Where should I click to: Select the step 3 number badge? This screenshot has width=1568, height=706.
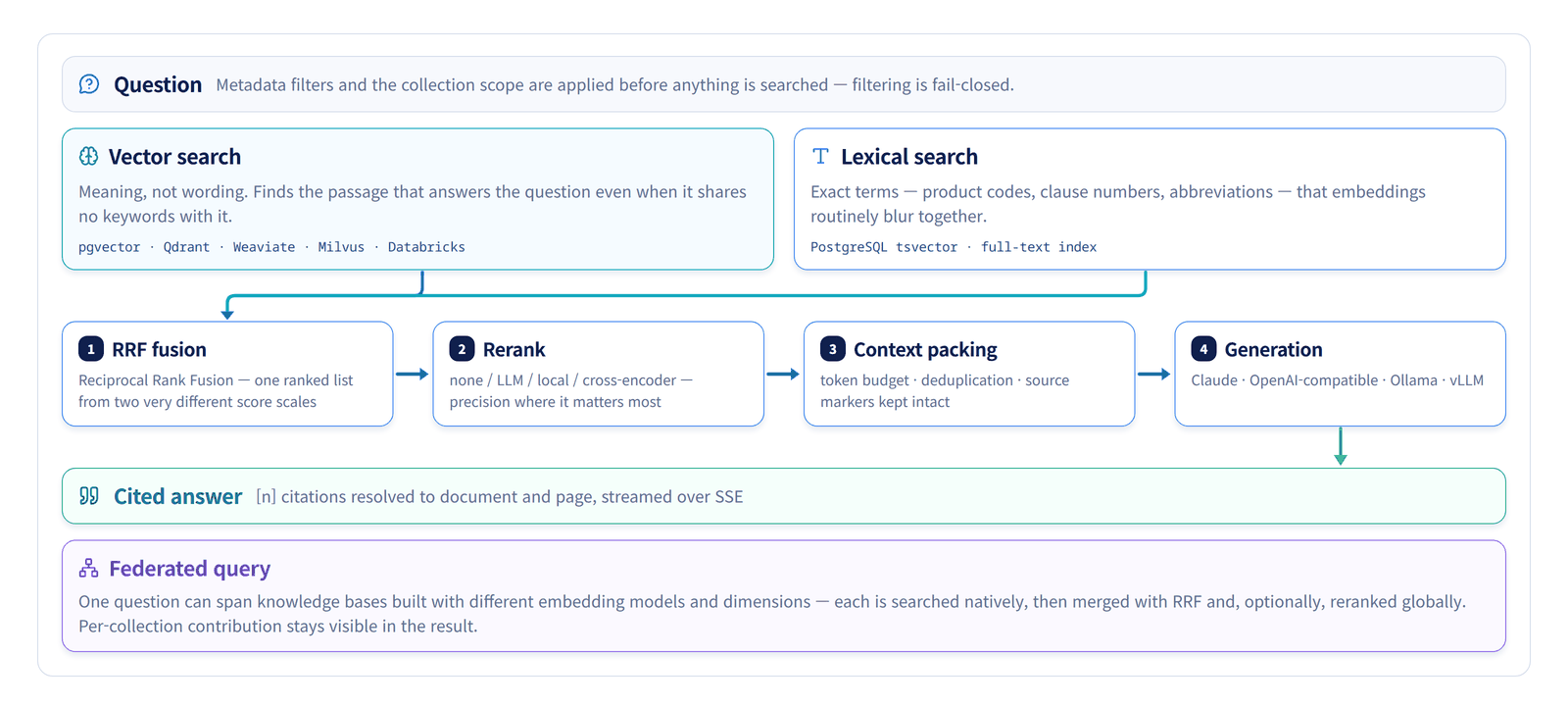click(833, 349)
